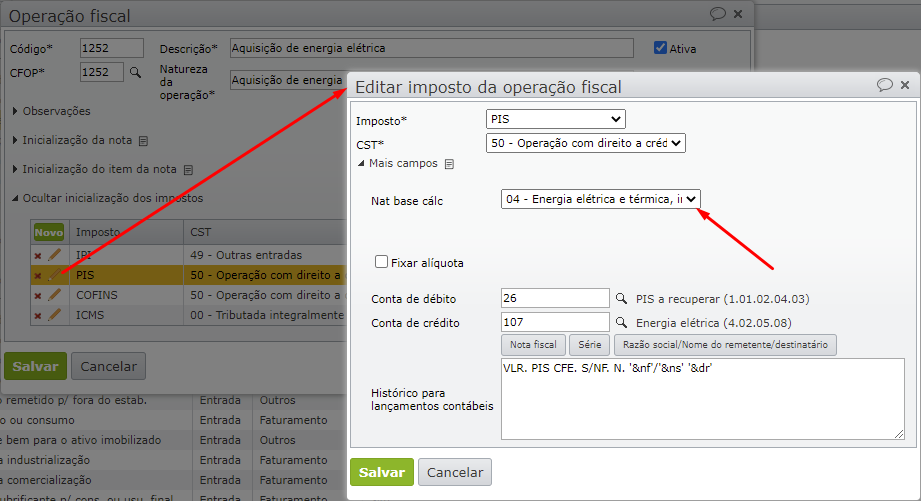This screenshot has height=501, width=921.
Task: Click Salvar in Editar imposto dialog
Action: pos(382,472)
